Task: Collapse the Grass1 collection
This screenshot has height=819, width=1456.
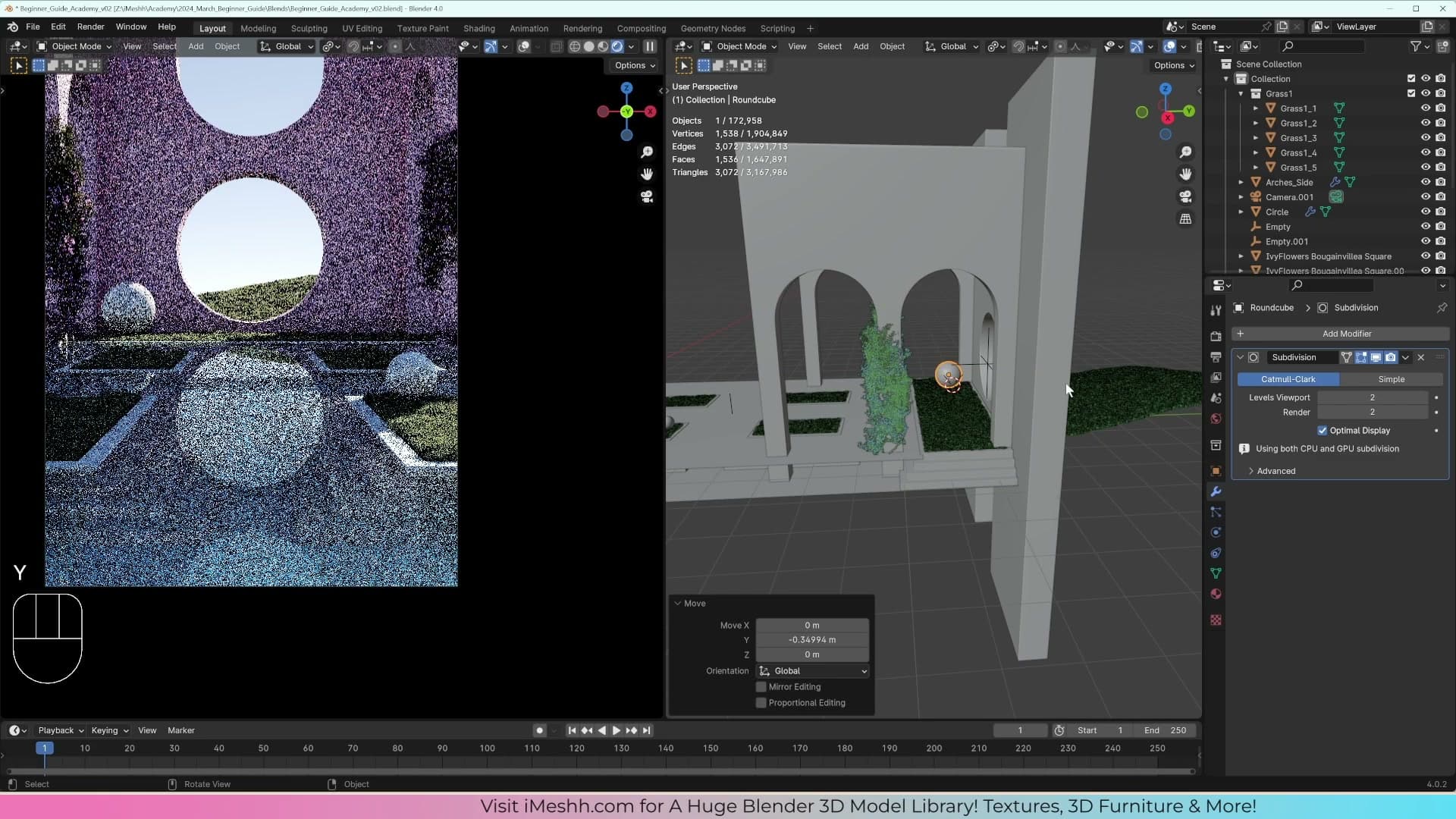Action: coord(1241,94)
